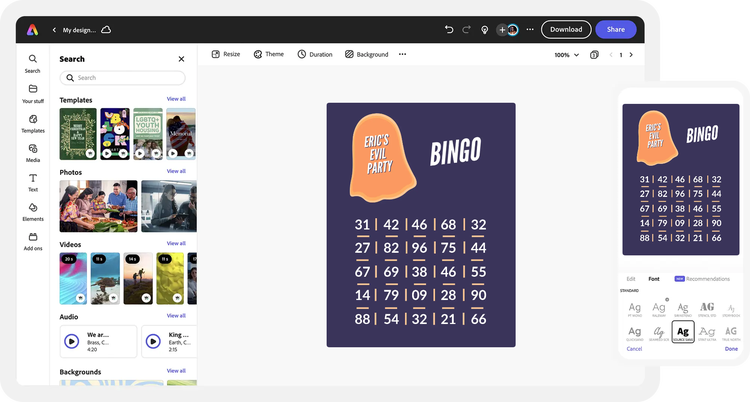Go to the previous page arrow
The width and height of the screenshot is (750, 402).
coord(611,55)
